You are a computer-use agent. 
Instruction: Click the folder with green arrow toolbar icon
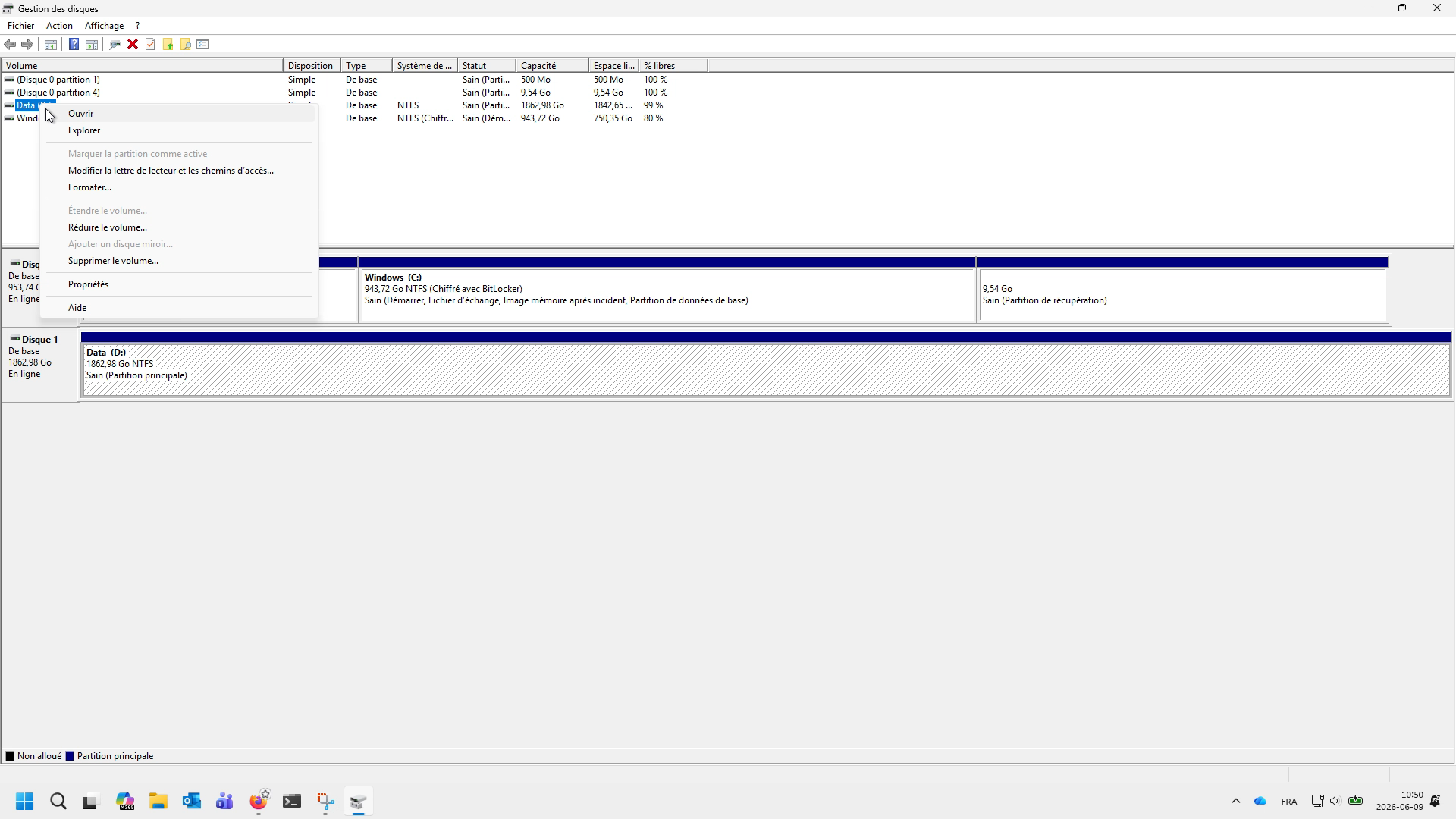tap(168, 45)
